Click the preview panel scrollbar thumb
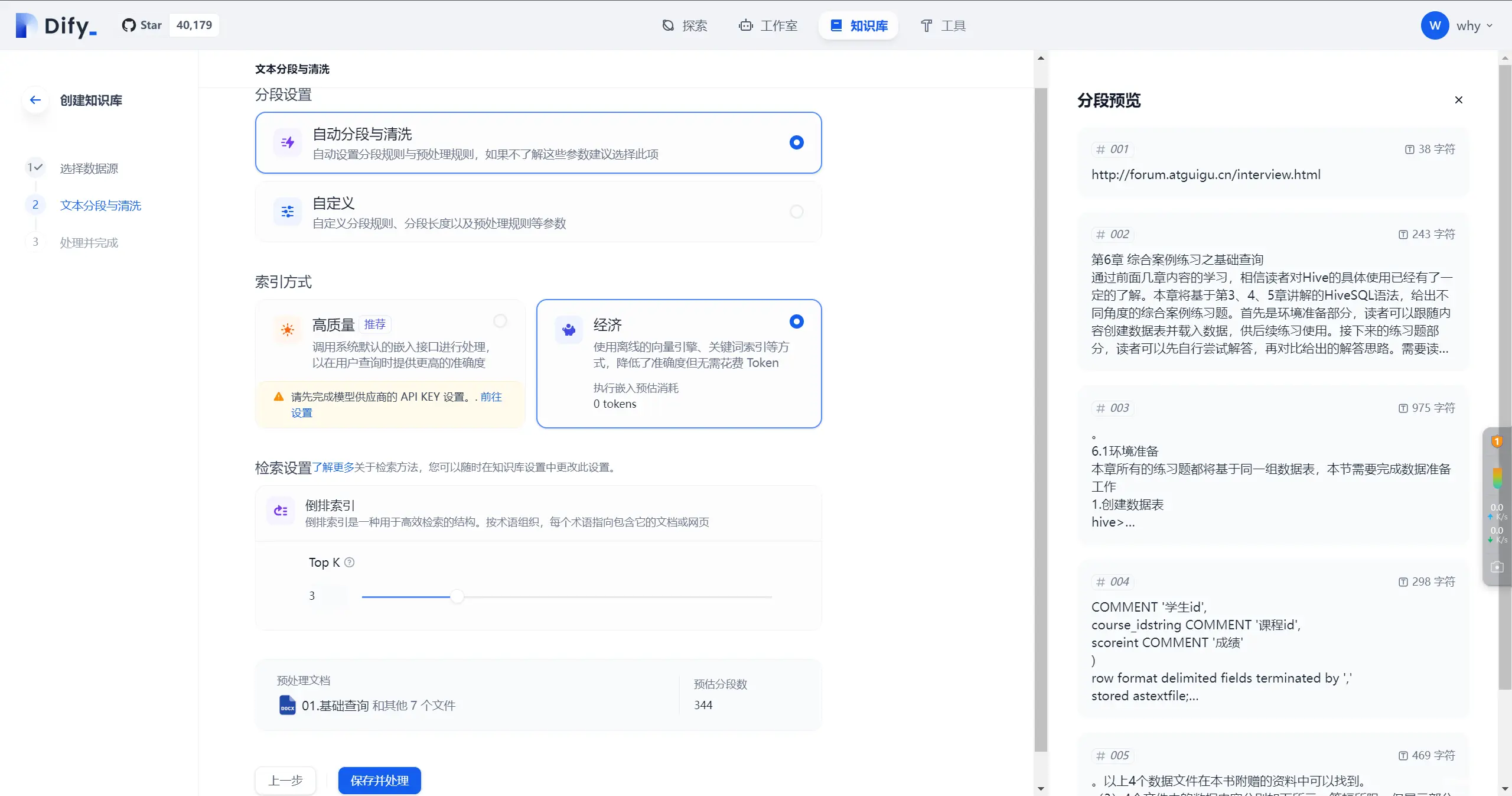 click(x=1505, y=376)
